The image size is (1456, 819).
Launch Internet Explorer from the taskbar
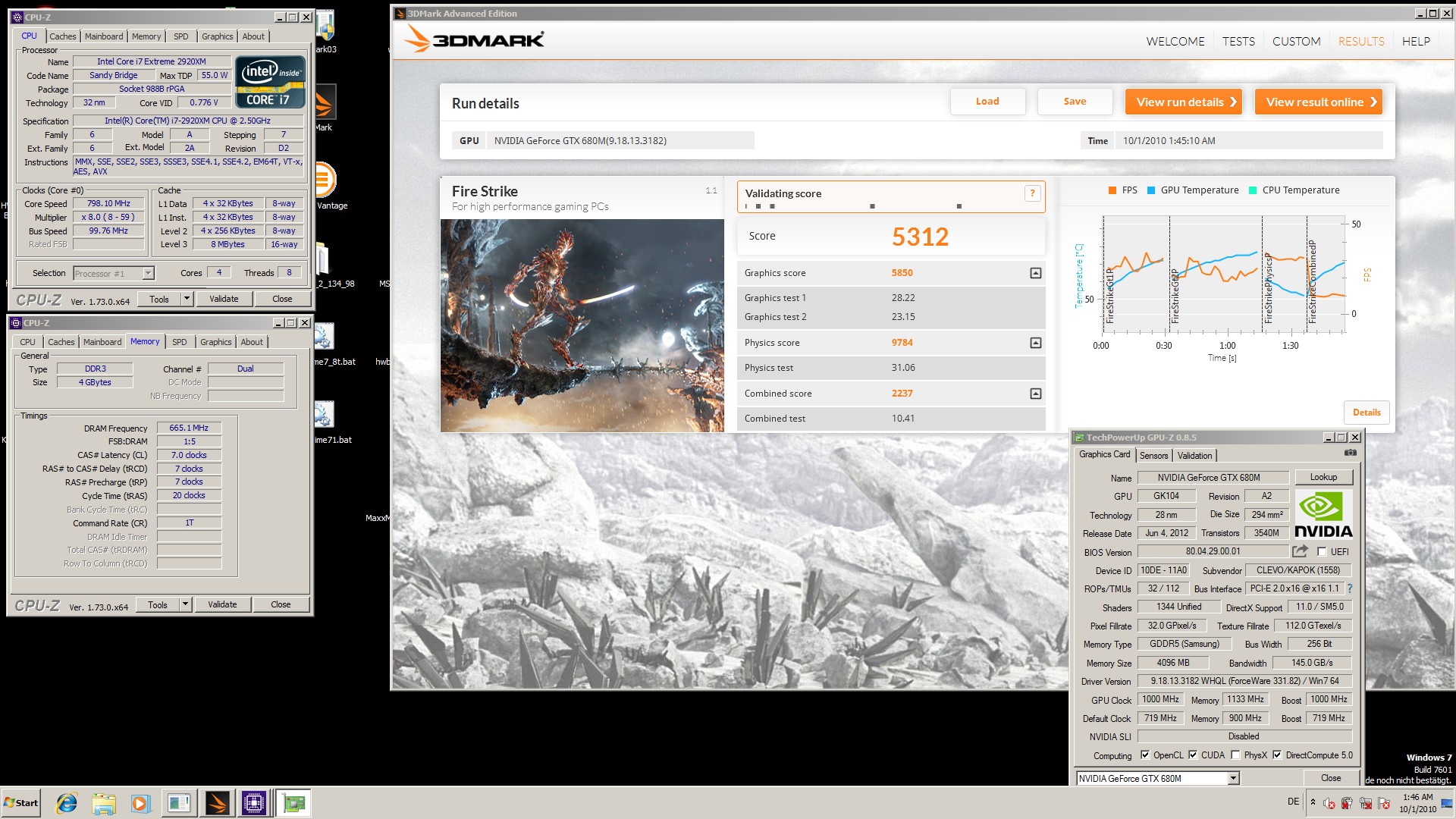point(67,803)
